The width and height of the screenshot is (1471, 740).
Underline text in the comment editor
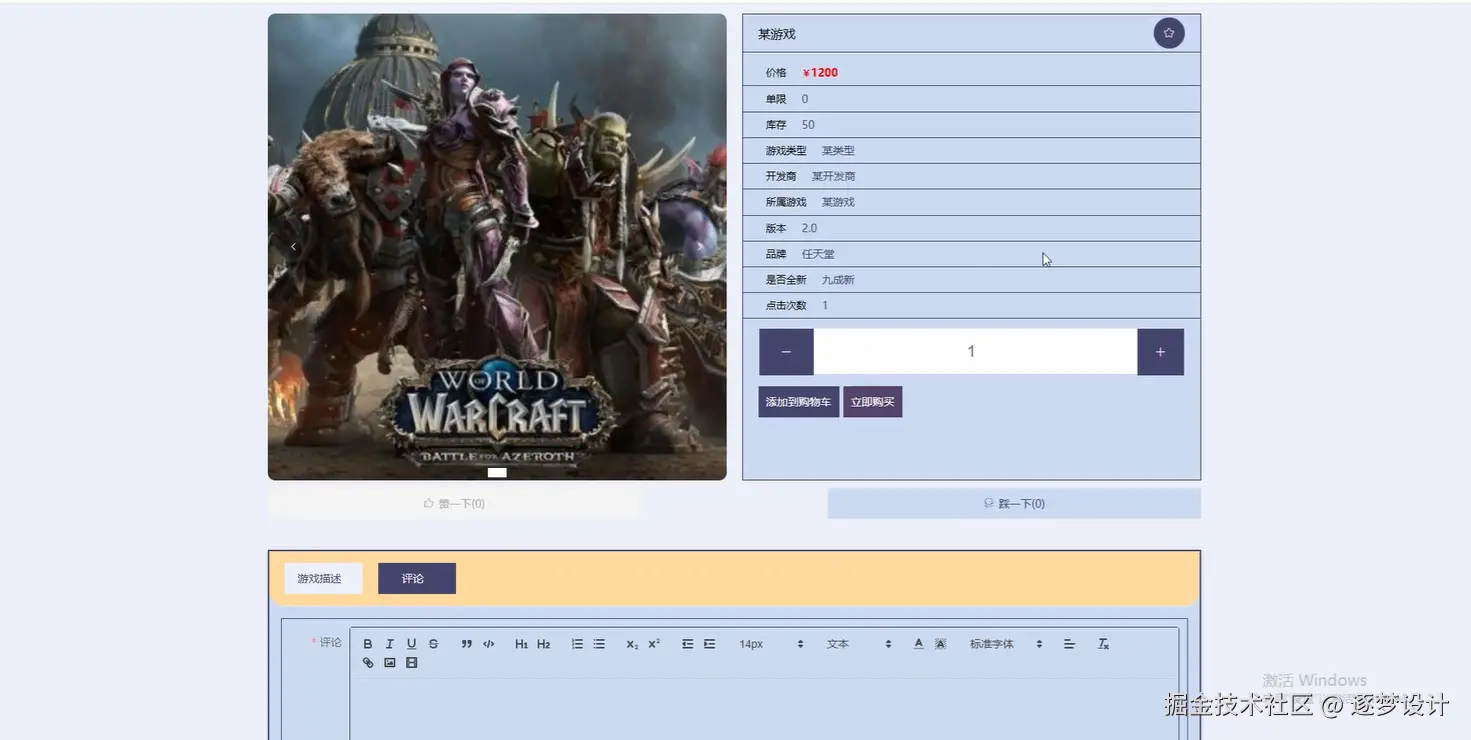click(x=411, y=644)
